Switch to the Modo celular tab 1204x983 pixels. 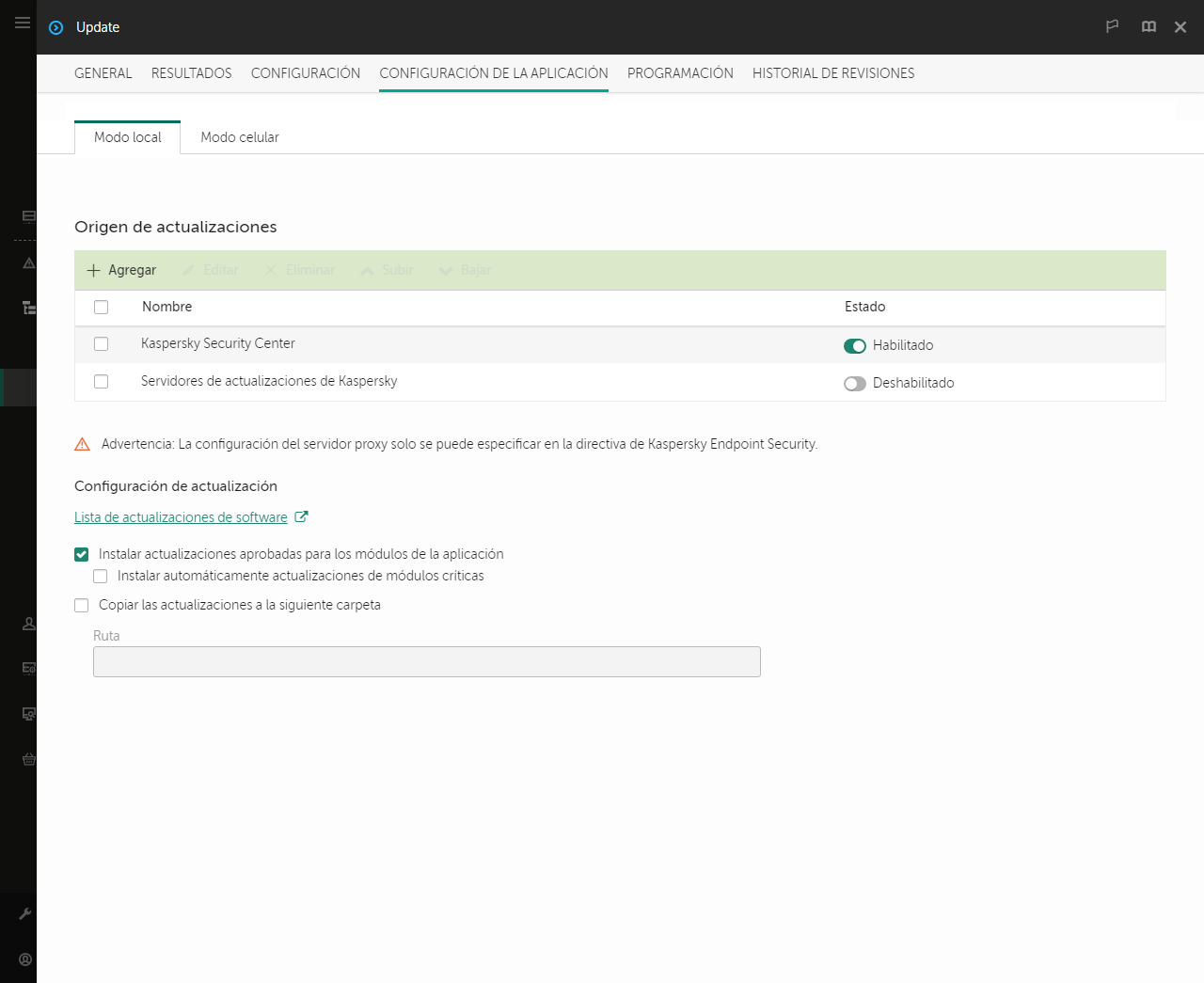pos(239,137)
